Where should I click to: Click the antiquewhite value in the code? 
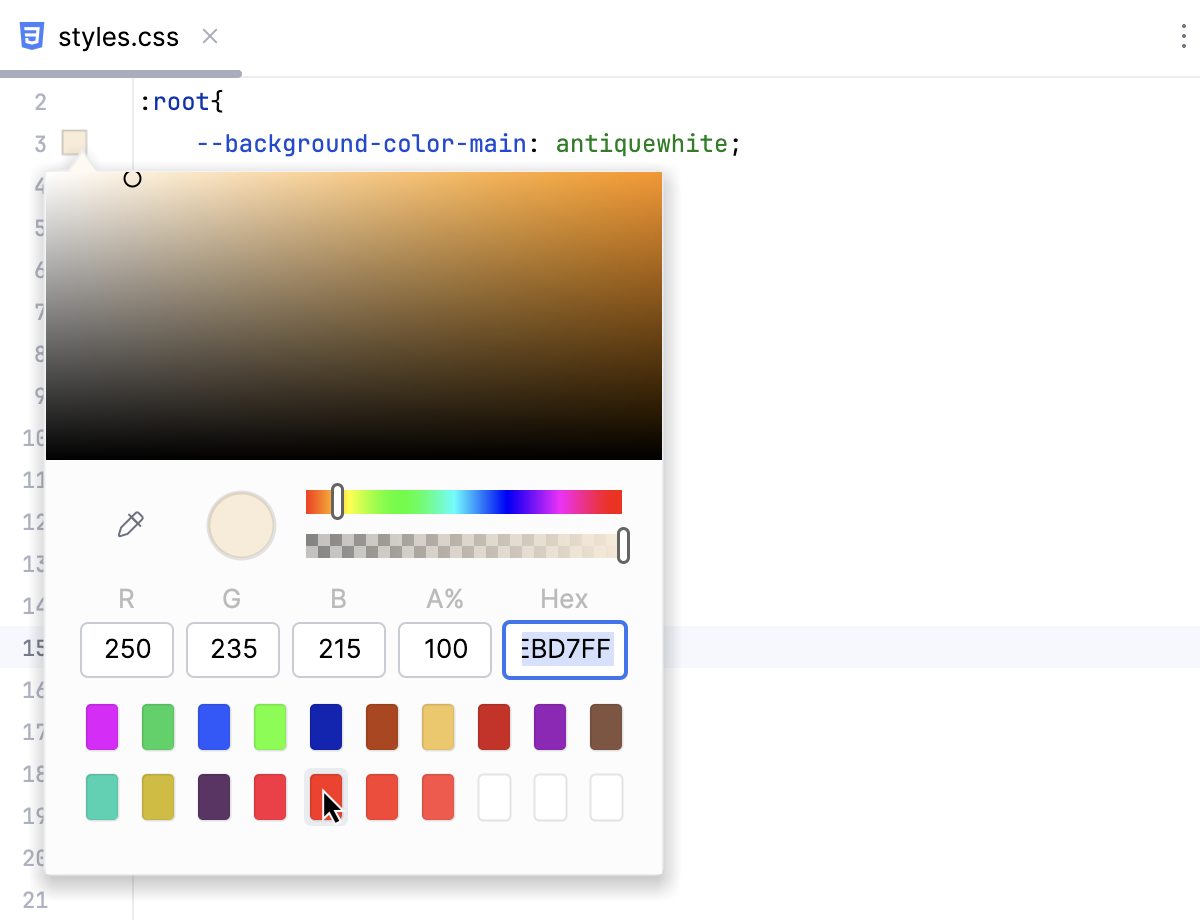[x=640, y=143]
